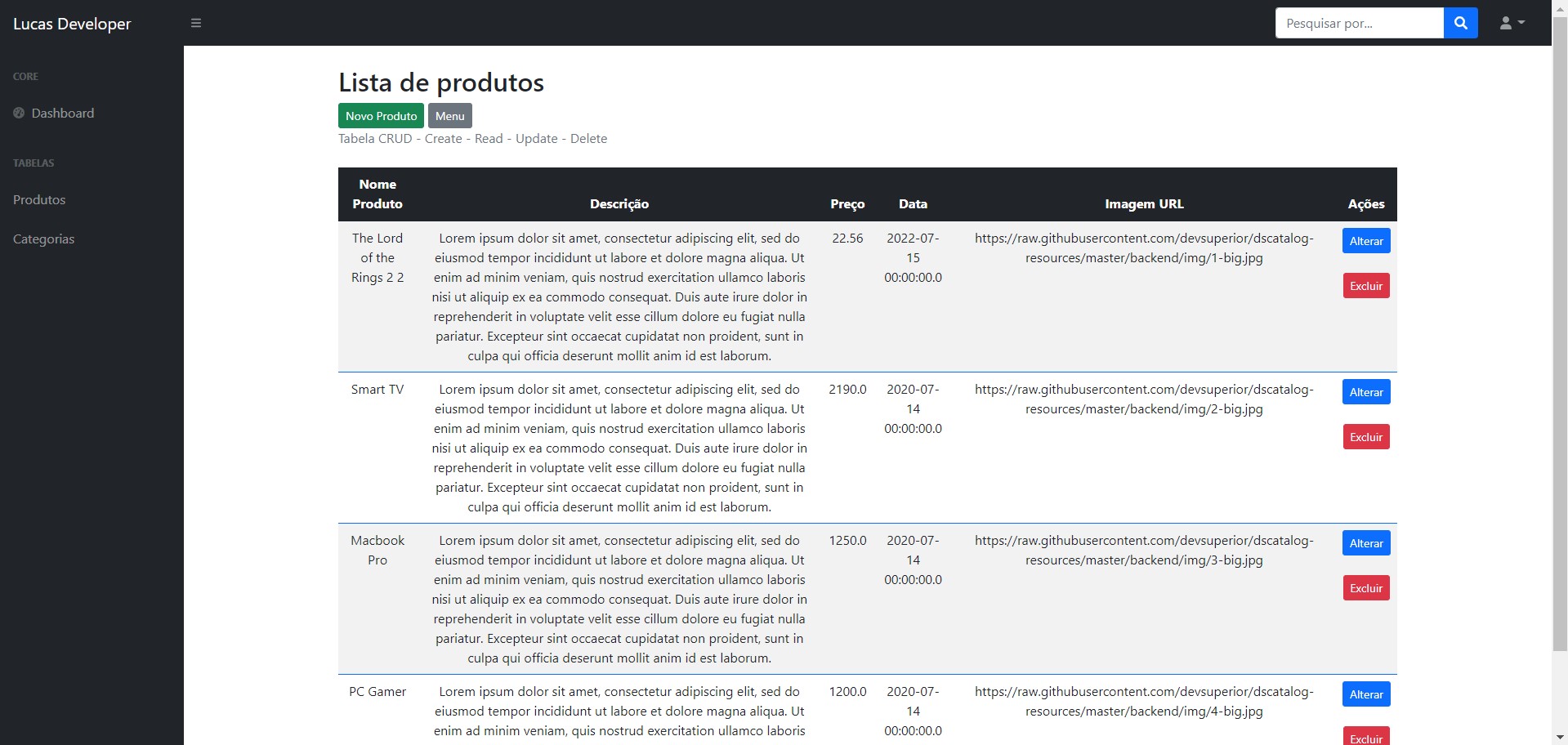Click the search magnifier icon
1568x745 pixels.
coord(1460,23)
